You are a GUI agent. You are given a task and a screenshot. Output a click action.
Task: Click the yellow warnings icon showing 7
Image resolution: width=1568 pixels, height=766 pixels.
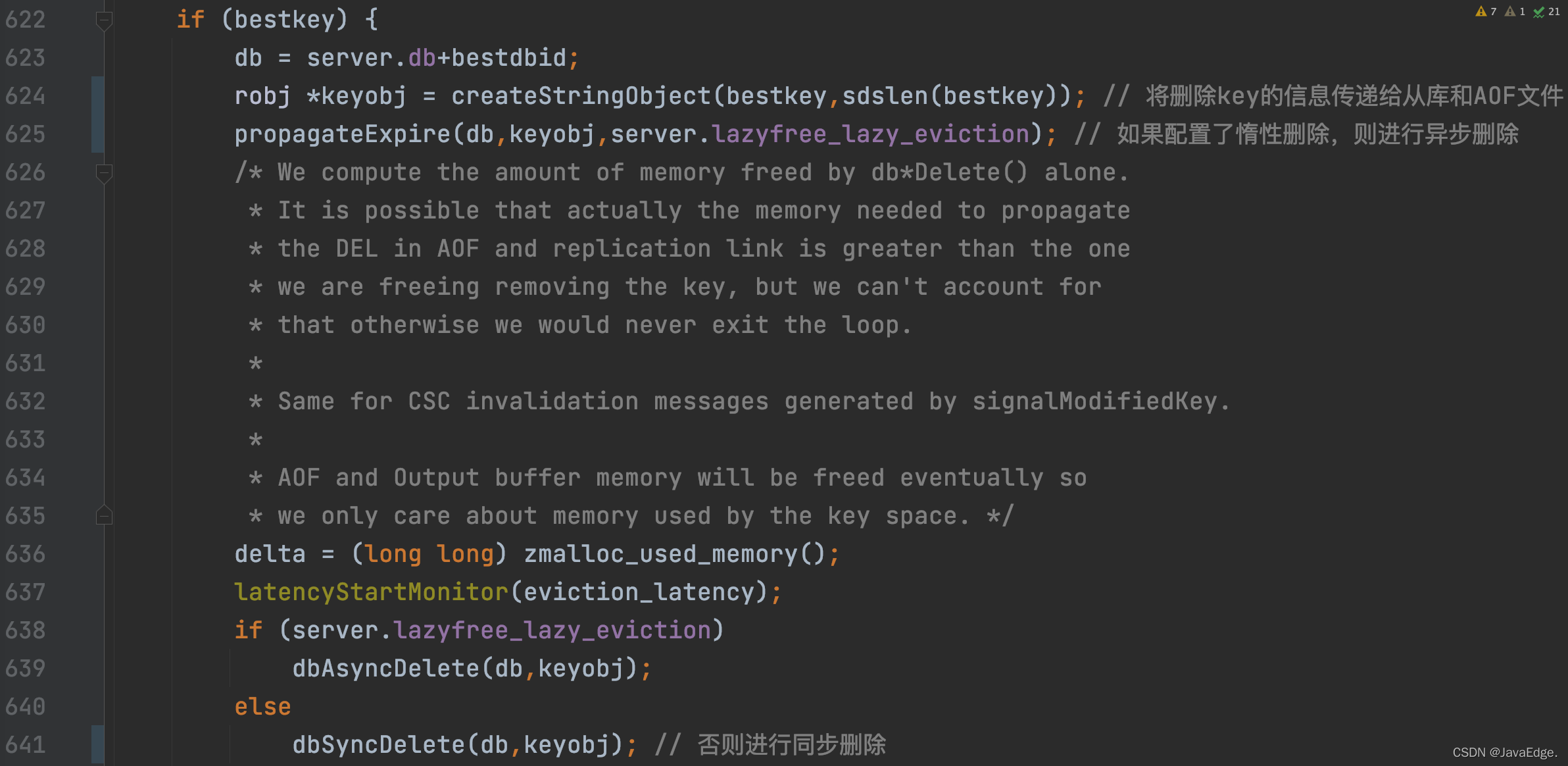point(1481,11)
